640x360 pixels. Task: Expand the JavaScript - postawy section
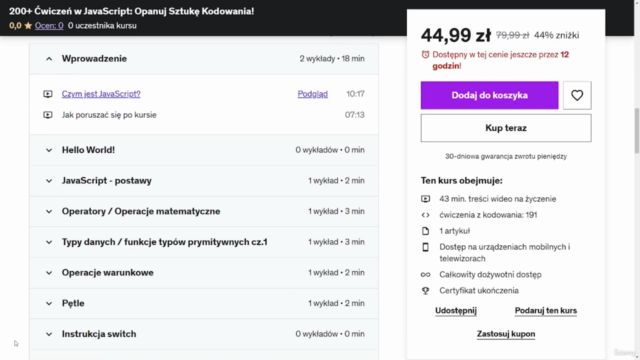point(204,180)
